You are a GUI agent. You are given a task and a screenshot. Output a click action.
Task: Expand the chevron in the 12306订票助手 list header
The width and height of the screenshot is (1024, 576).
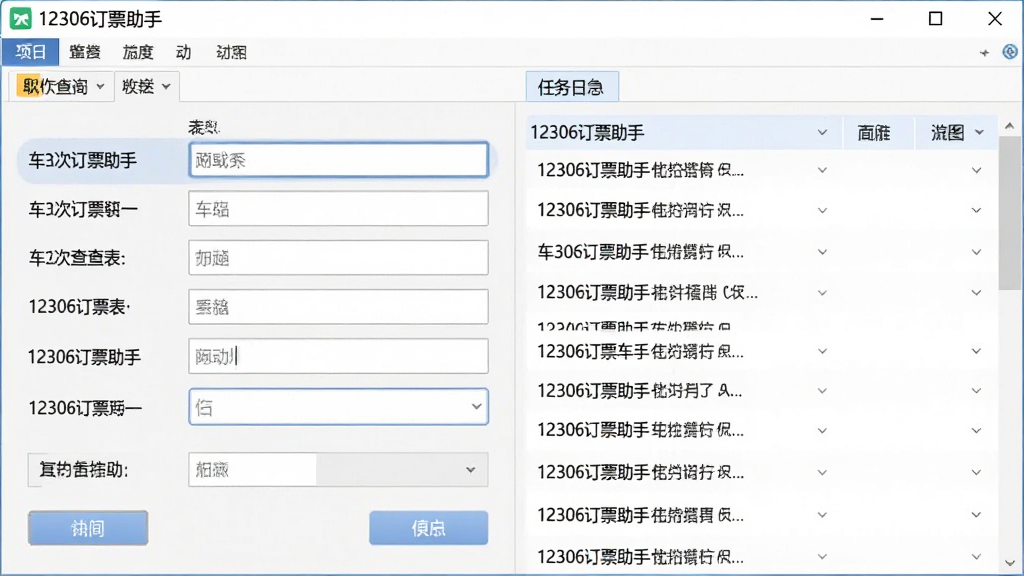(x=822, y=133)
